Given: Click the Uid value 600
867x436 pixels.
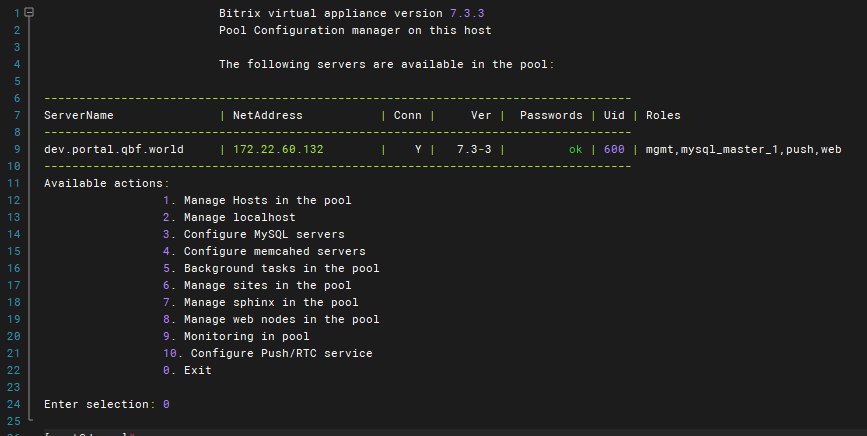Looking at the screenshot, I should 614,149.
